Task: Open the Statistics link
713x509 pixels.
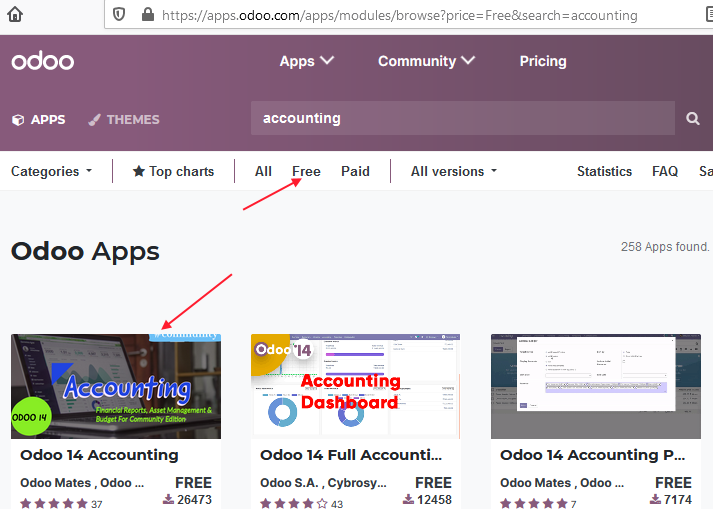Action: 604,171
